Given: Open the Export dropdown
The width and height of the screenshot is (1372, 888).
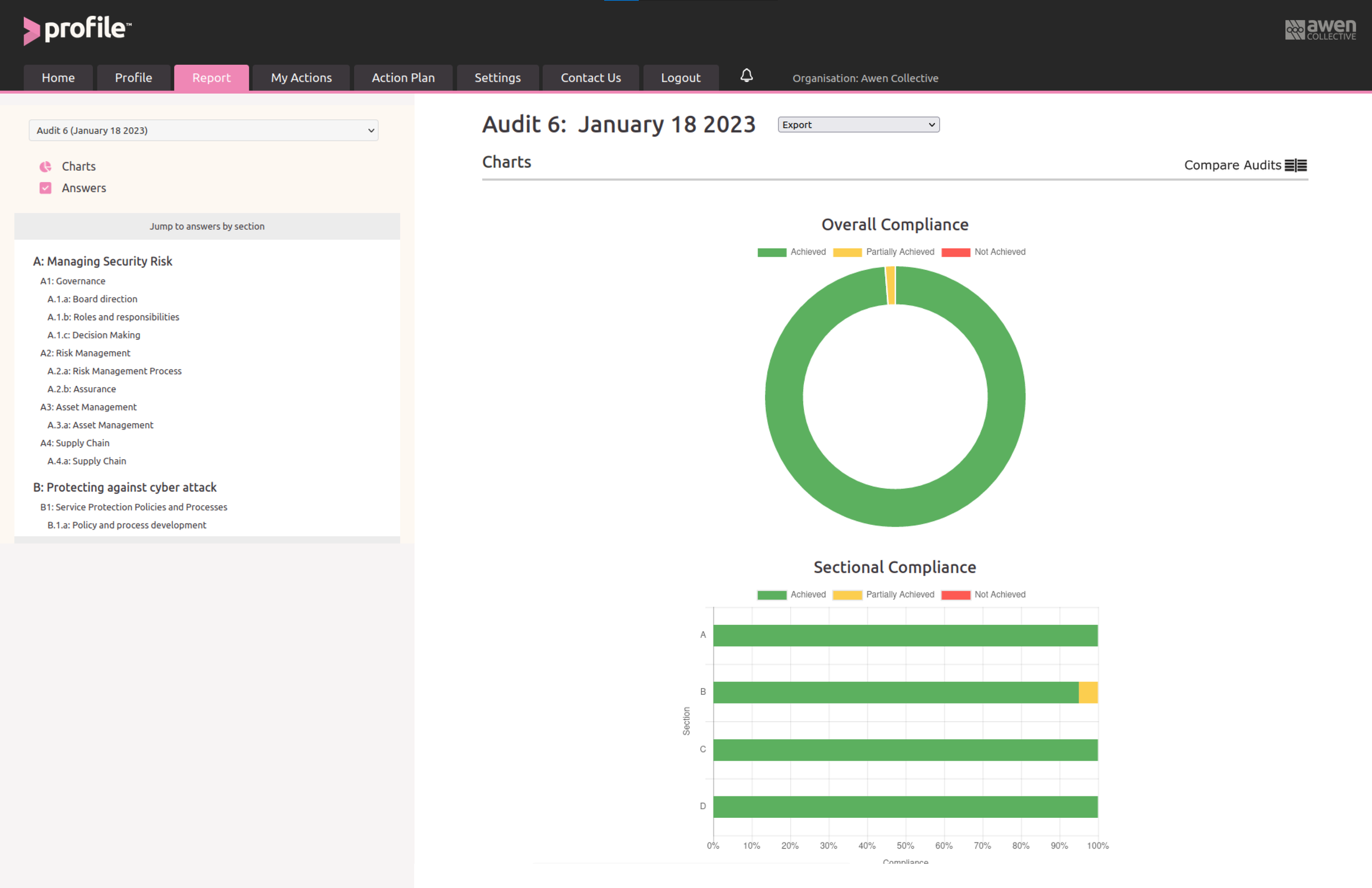Looking at the screenshot, I should (x=859, y=125).
